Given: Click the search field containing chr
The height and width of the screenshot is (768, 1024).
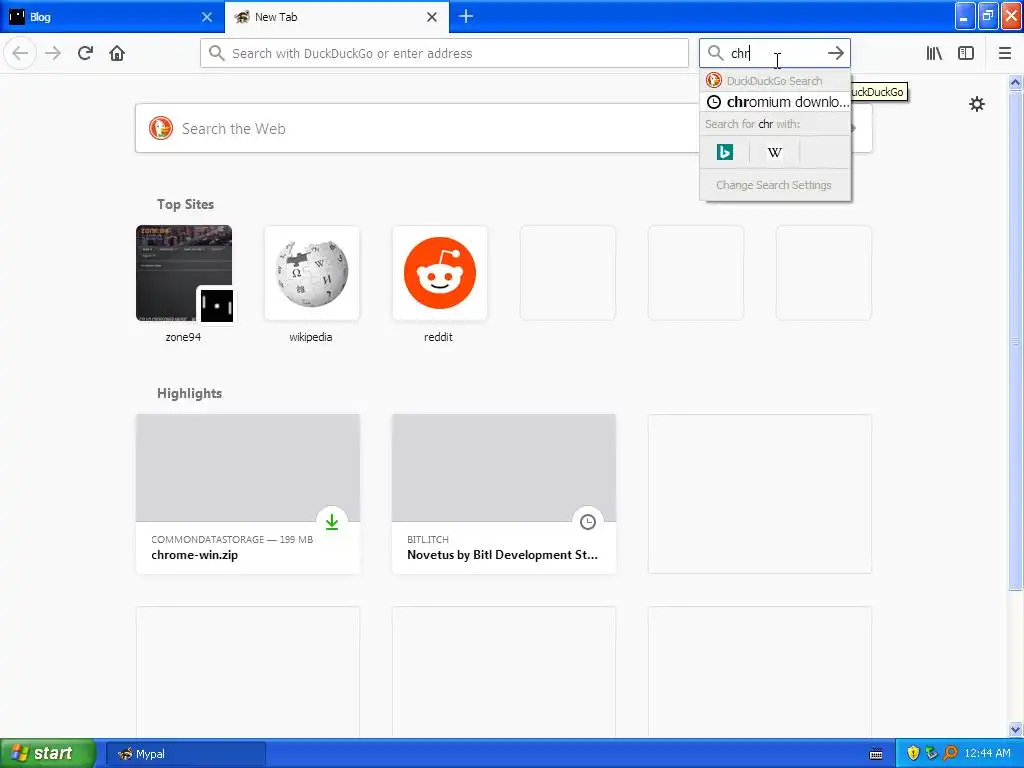Looking at the screenshot, I should 775,53.
